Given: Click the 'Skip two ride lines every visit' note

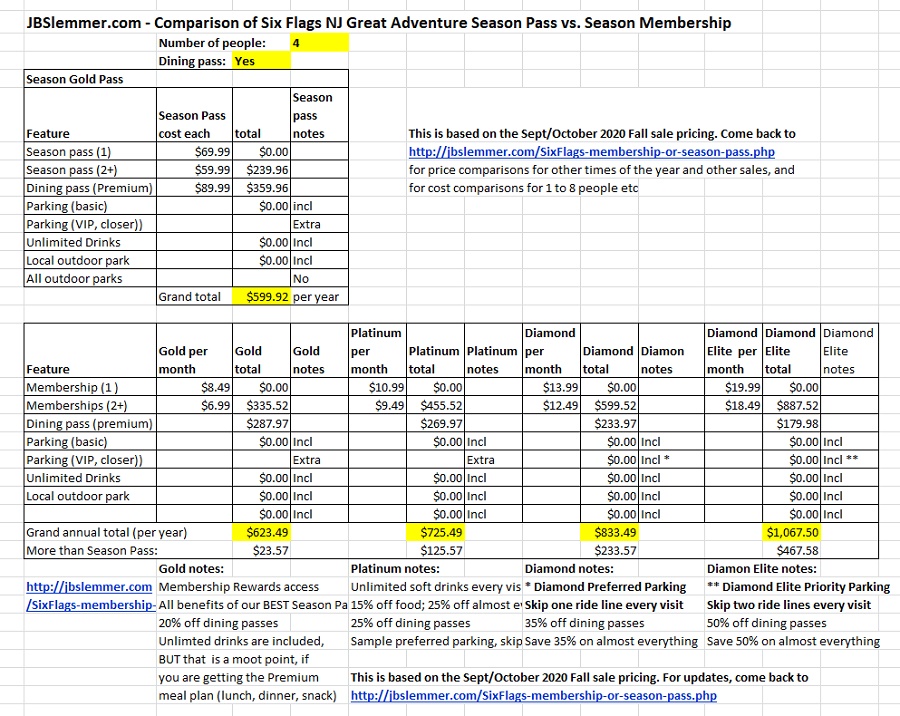Looking at the screenshot, I should coord(789,605).
